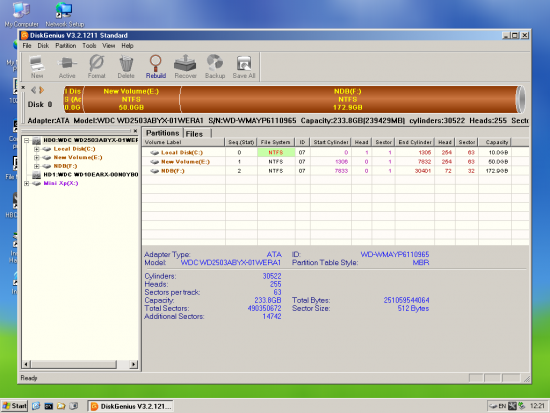Sort by File System column header
550x413 pixels.
tap(276, 142)
